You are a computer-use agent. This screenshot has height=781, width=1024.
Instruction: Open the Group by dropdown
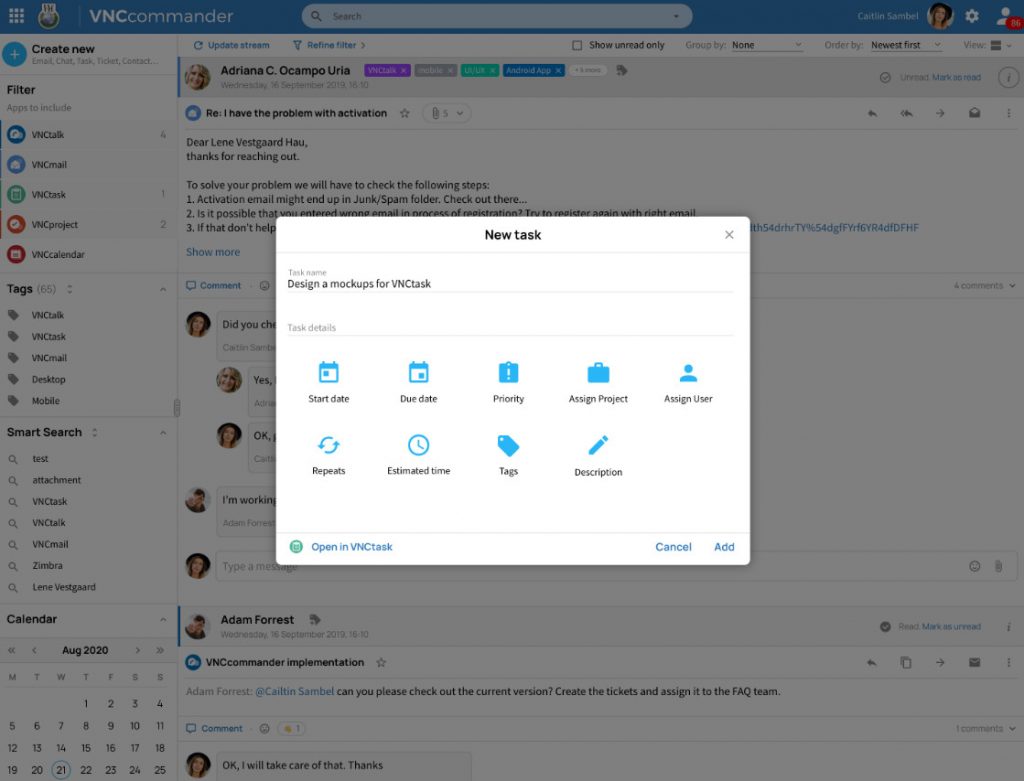click(x=767, y=45)
